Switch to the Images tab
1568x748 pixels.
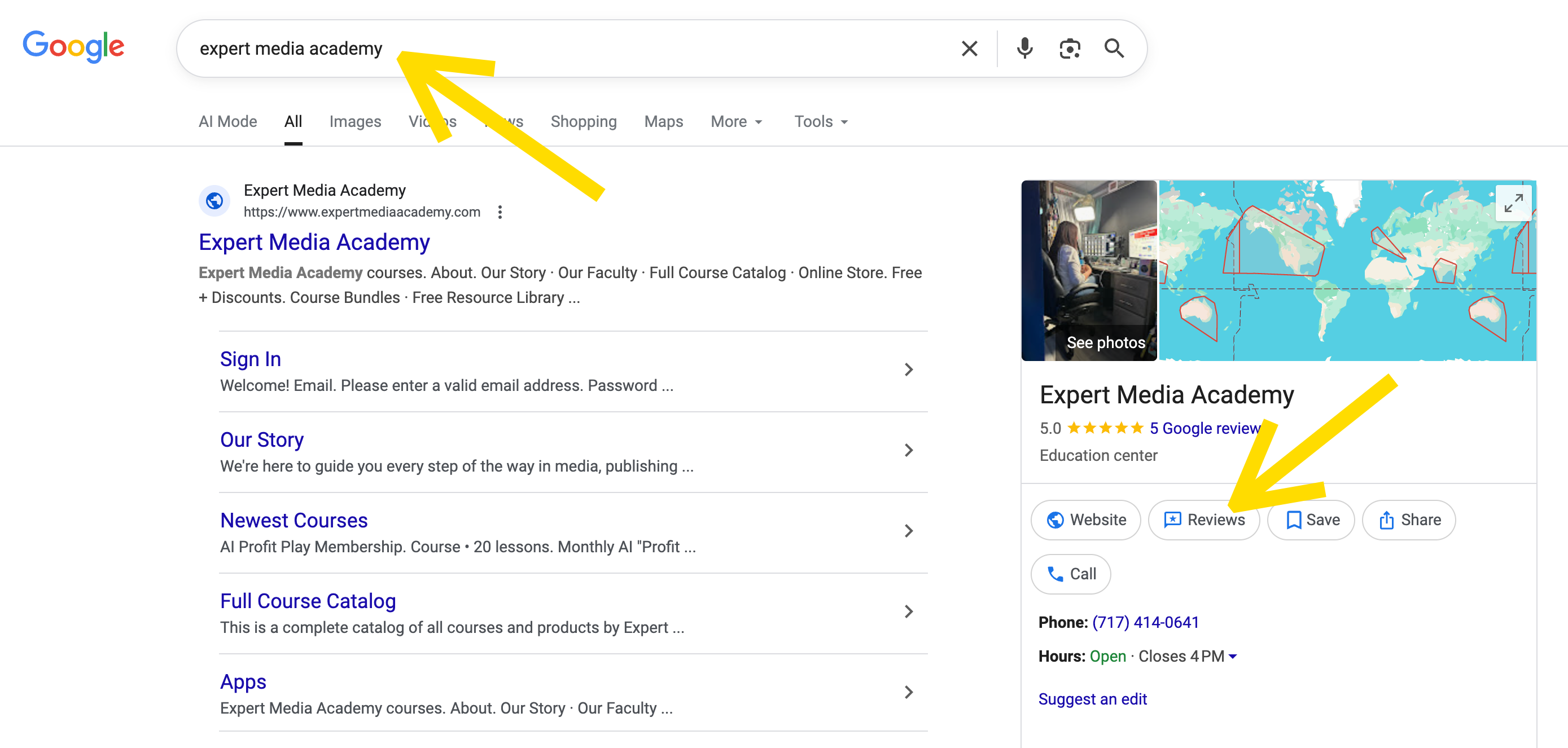[x=355, y=122]
